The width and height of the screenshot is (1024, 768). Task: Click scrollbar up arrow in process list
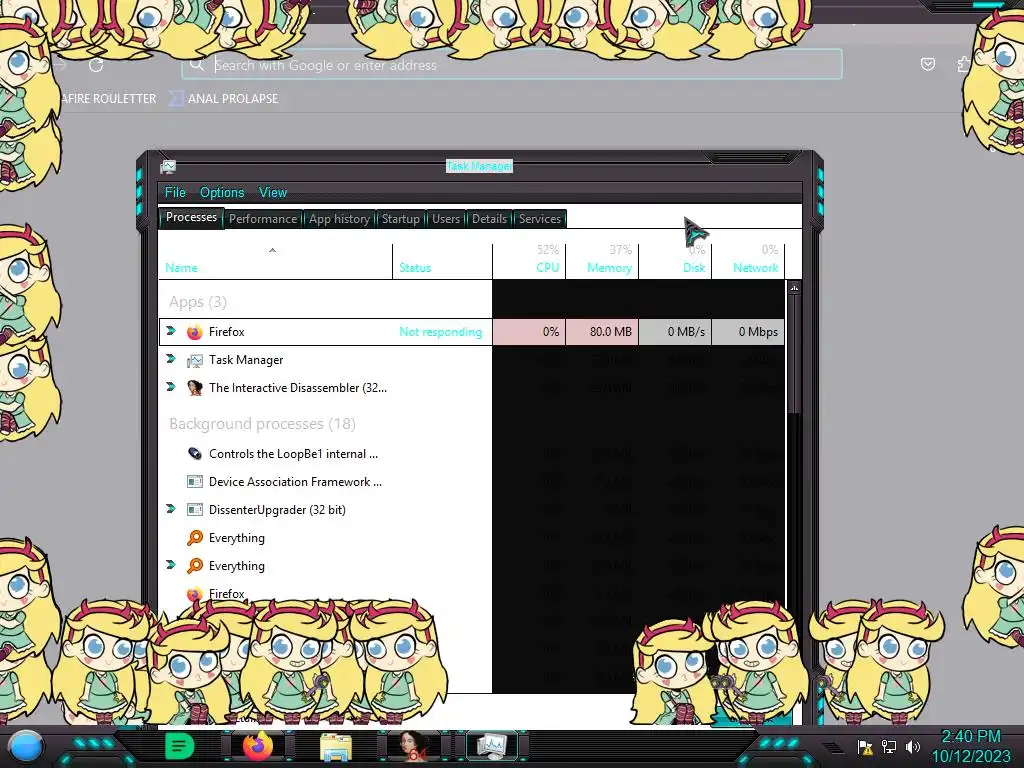coord(794,287)
